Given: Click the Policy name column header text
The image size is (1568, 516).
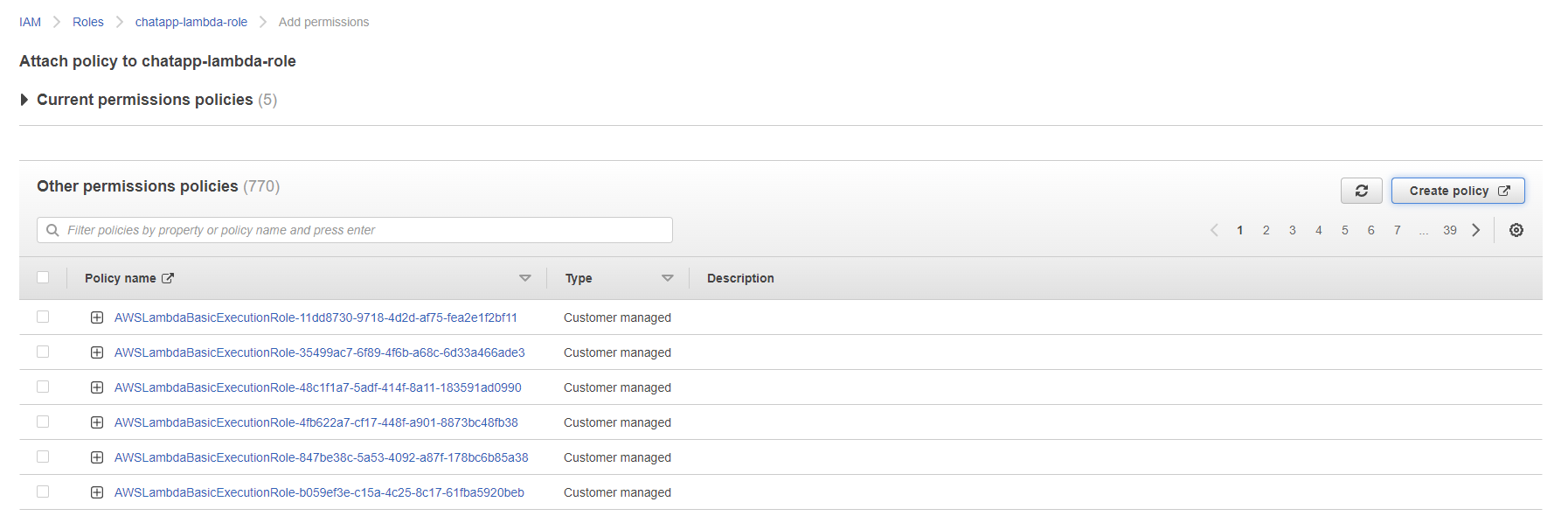Looking at the screenshot, I should 121,278.
